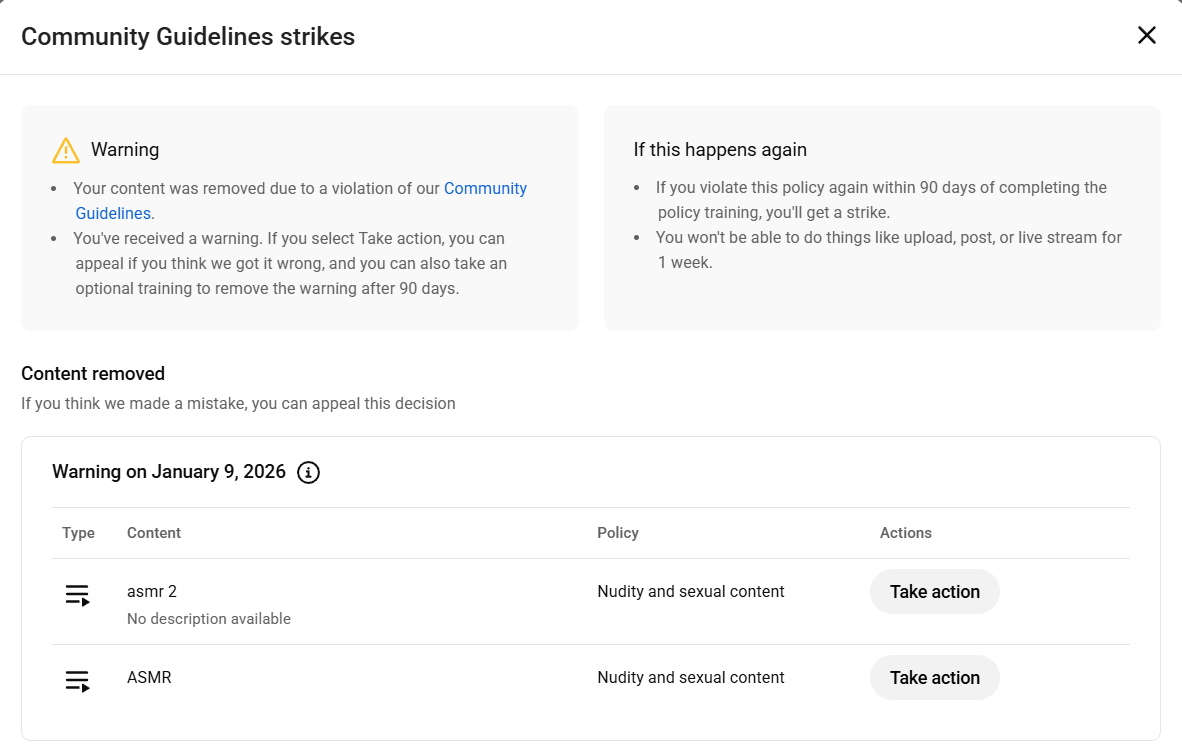Viewport: 1182px width, 751px height.
Task: Click the "If this happens again" heading
Action: click(720, 150)
